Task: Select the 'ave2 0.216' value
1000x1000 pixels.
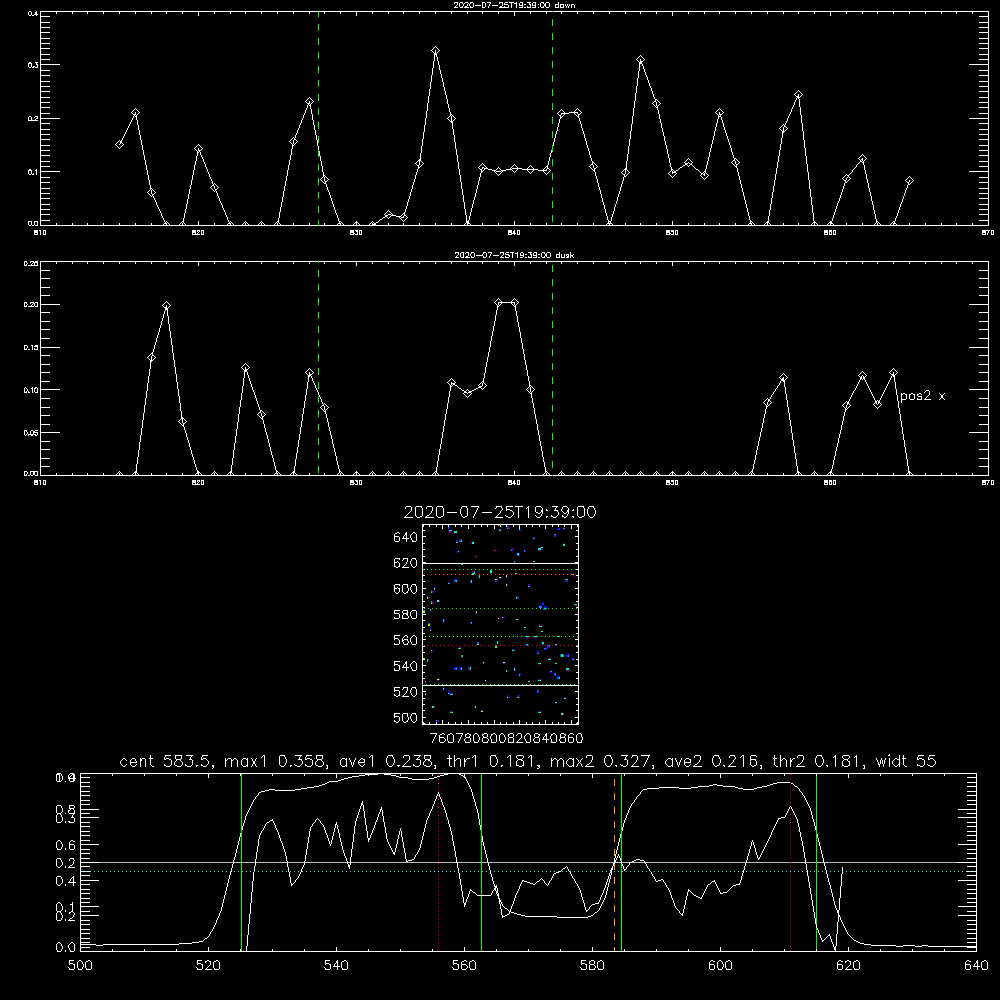Action: tap(713, 761)
